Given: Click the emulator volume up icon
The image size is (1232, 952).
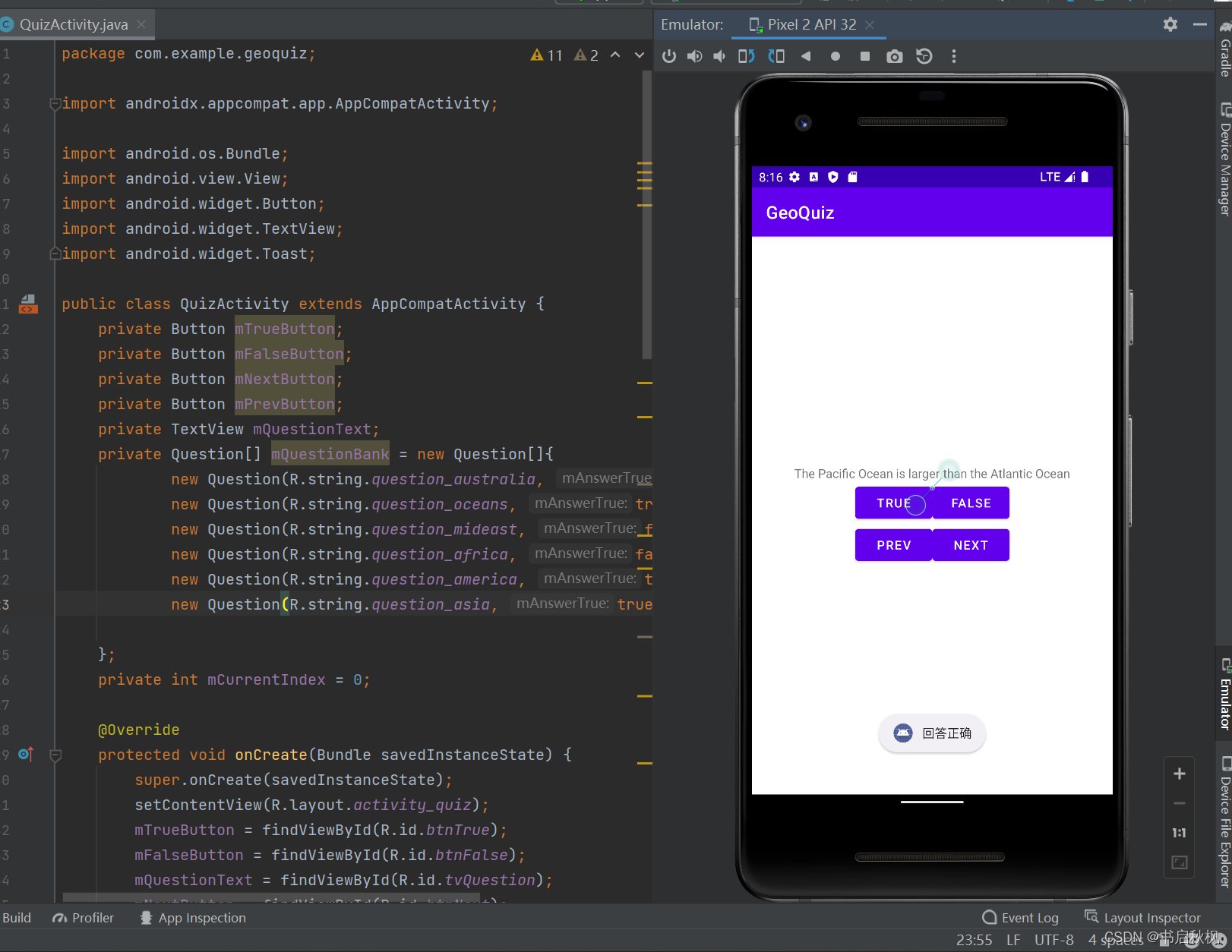Looking at the screenshot, I should [694, 56].
